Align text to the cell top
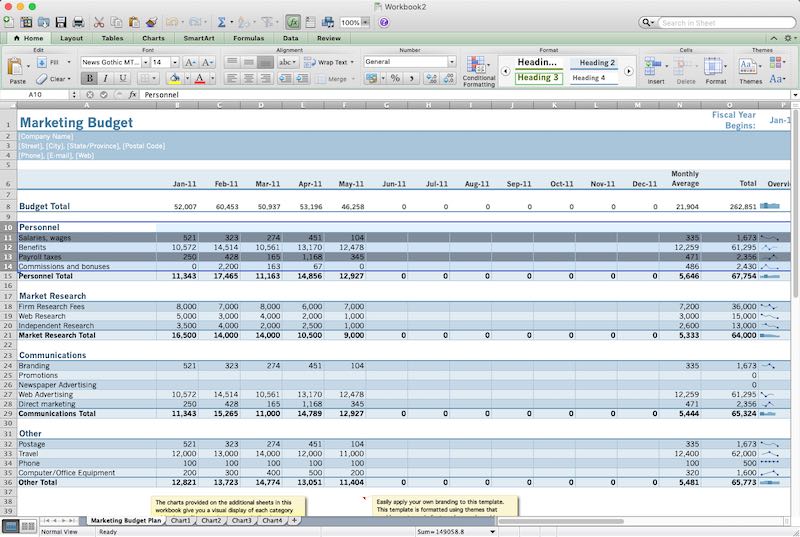Screen dimensions: 800x537 pos(232,62)
